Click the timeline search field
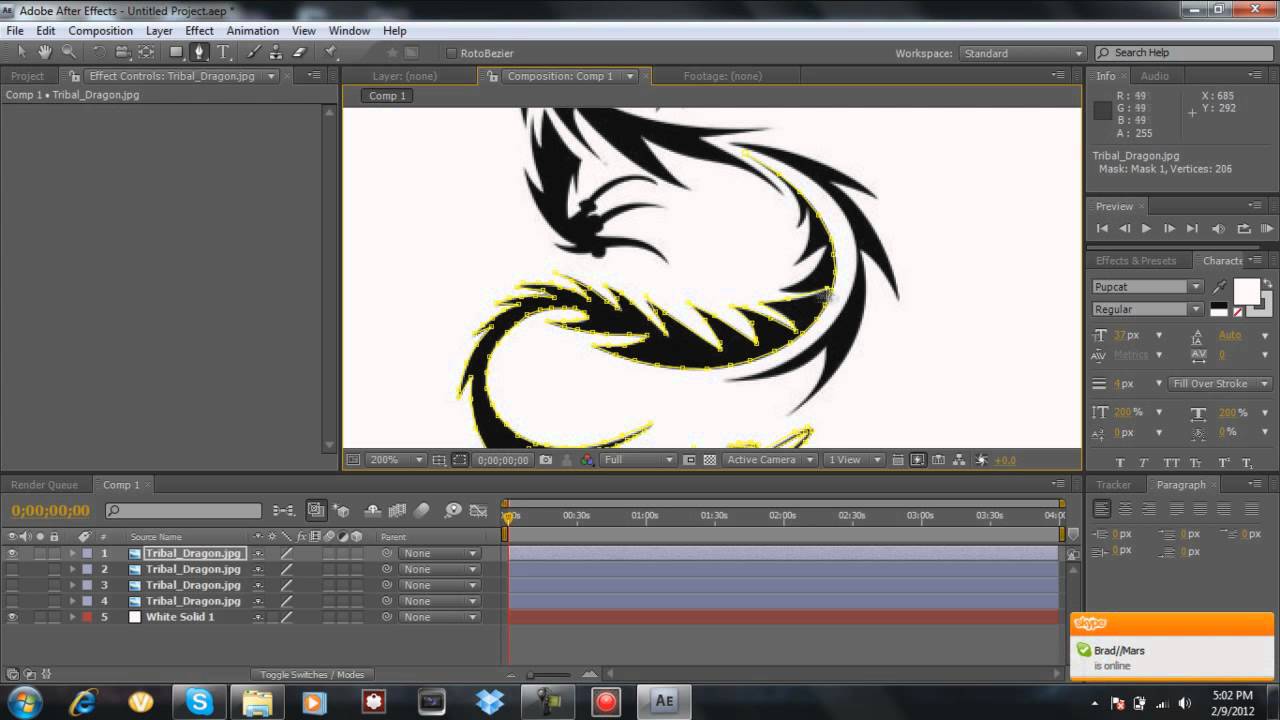Image resolution: width=1280 pixels, height=720 pixels. (183, 511)
